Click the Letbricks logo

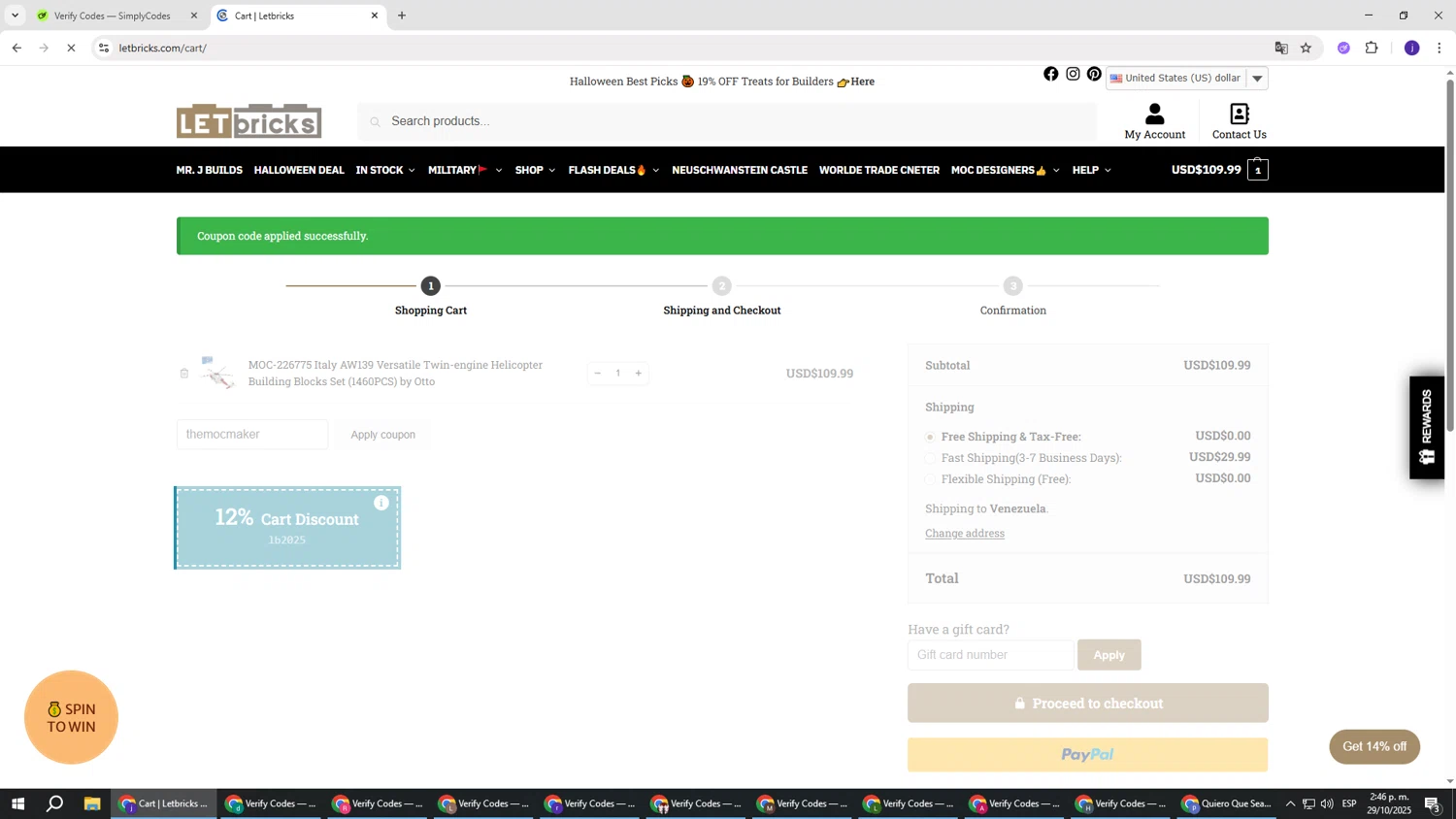coord(248,121)
